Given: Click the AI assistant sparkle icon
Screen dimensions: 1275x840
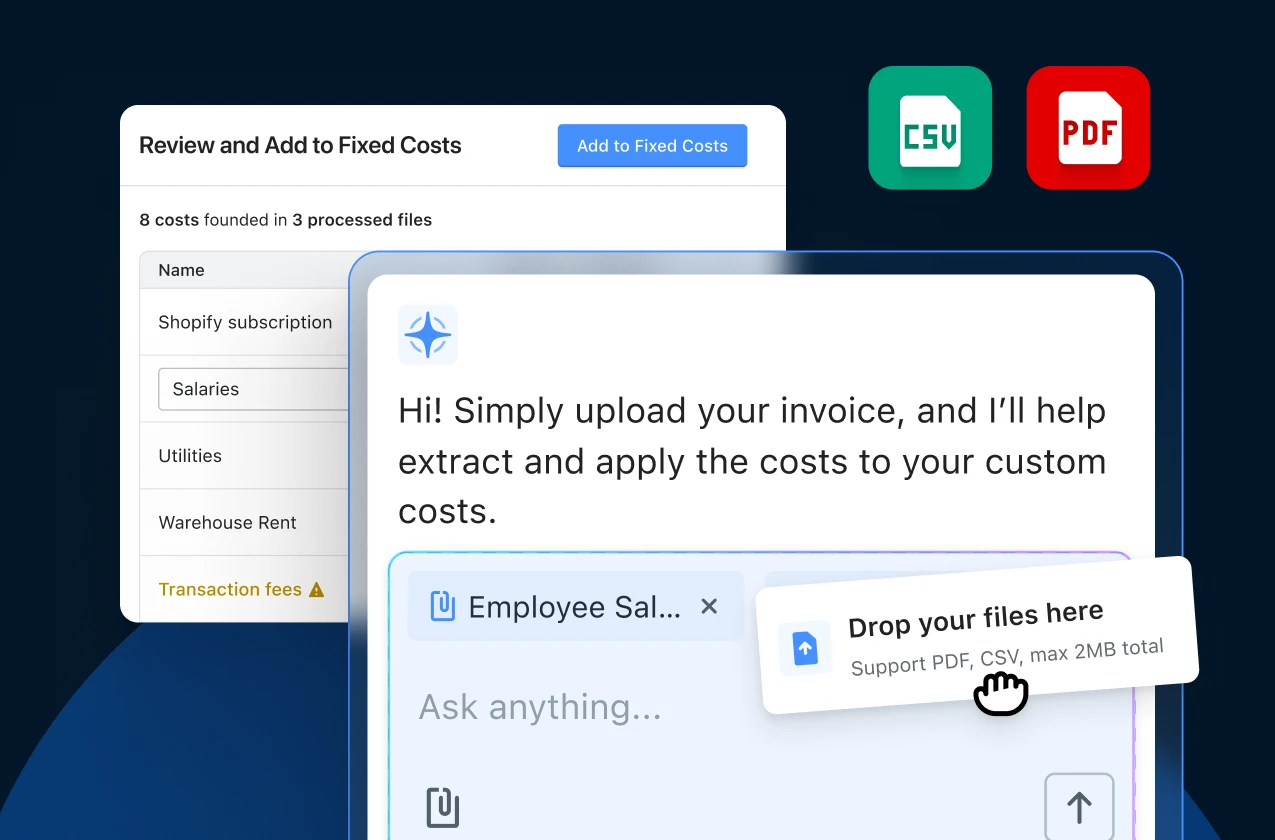Looking at the screenshot, I should [x=428, y=335].
